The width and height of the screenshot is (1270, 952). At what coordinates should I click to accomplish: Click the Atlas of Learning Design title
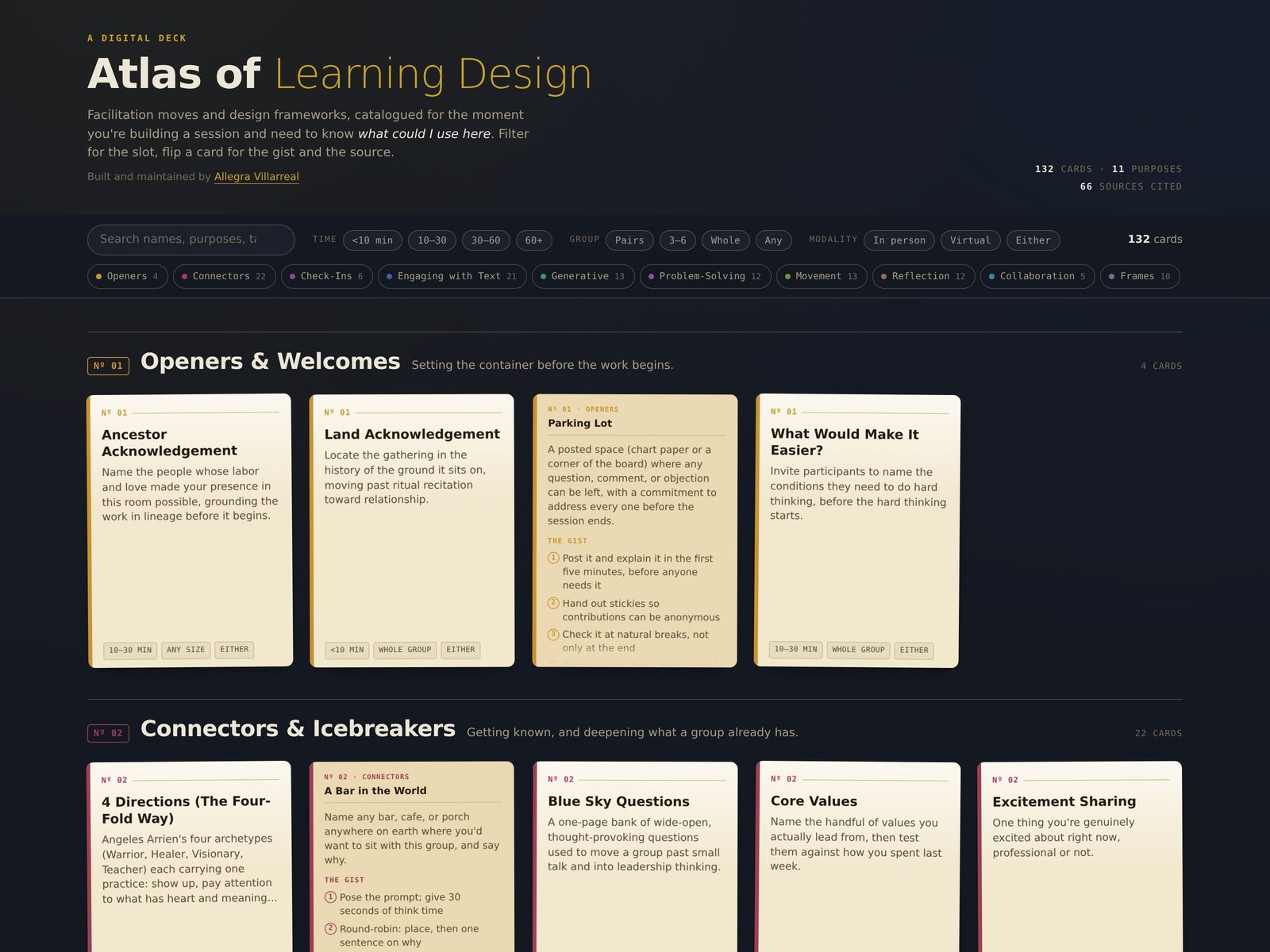pyautogui.click(x=340, y=74)
